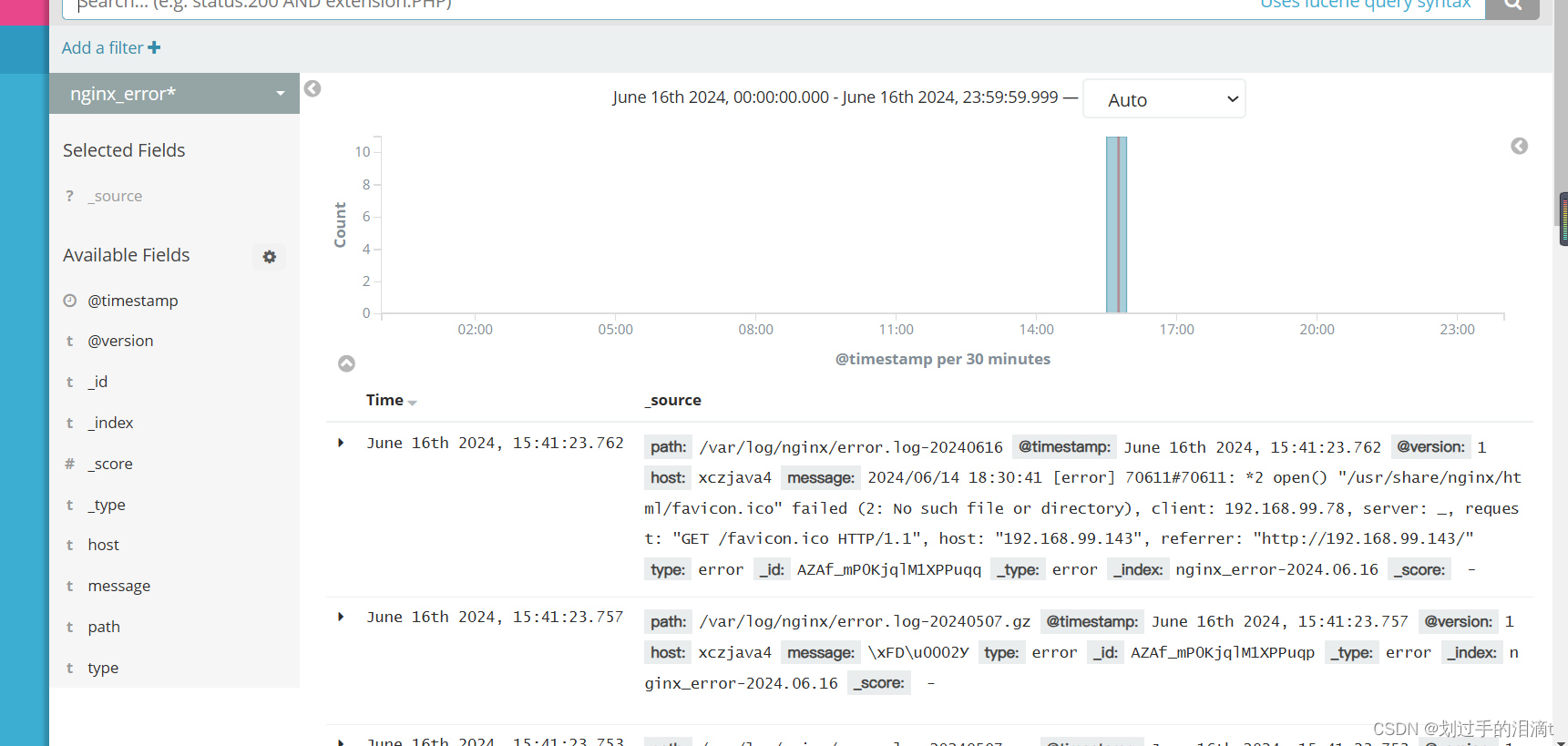Screen dimensions: 1568x746
Task: Click the Available Fields heading
Action: tap(127, 255)
